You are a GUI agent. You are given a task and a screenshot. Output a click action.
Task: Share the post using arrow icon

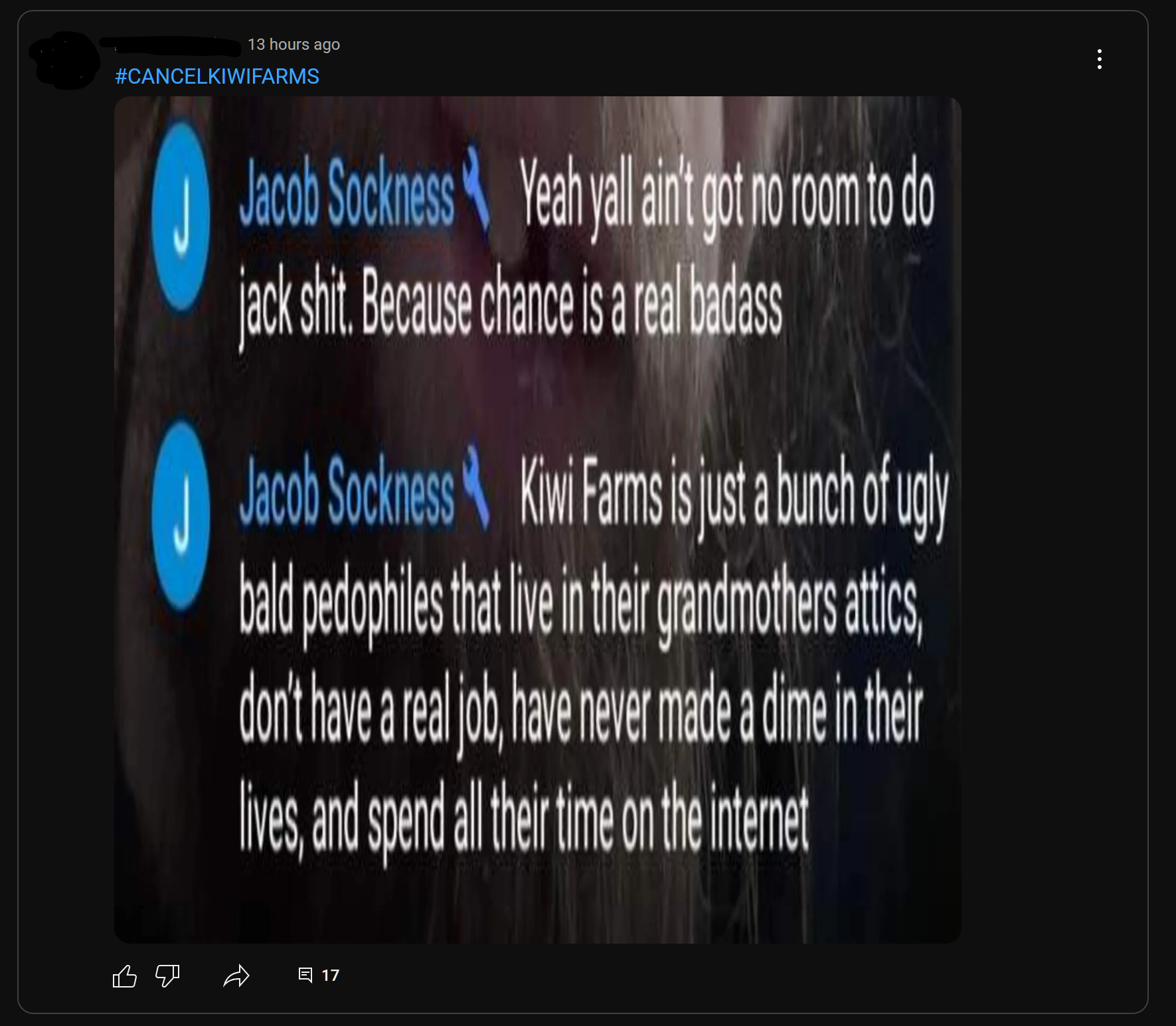236,976
